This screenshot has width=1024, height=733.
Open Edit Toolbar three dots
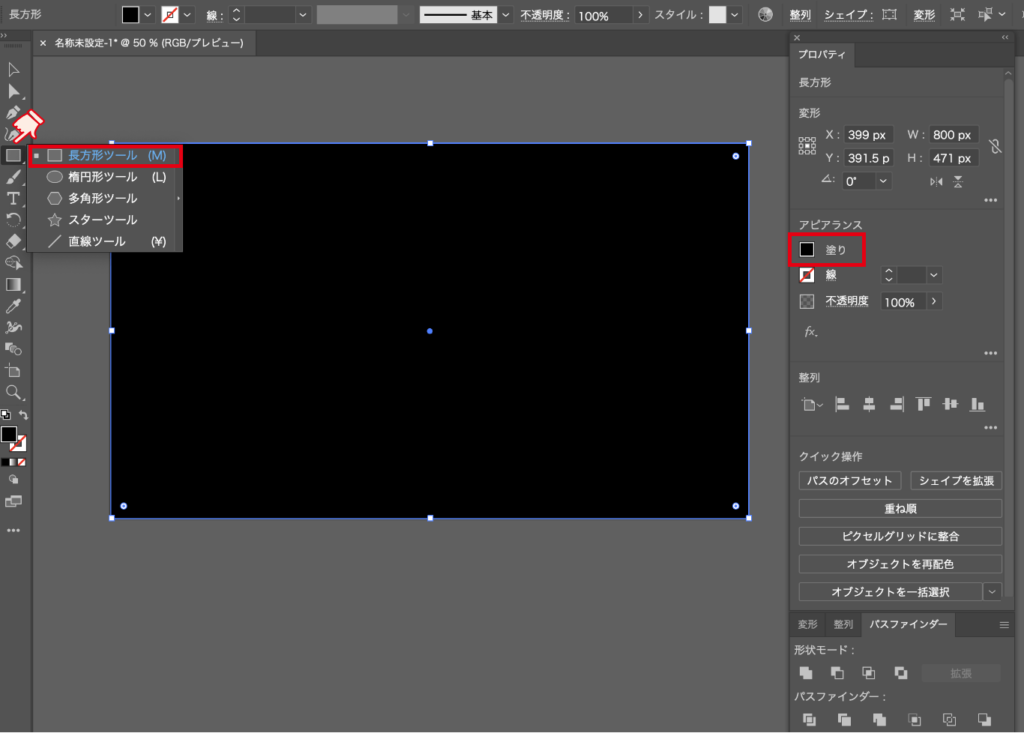pyautogui.click(x=13, y=530)
